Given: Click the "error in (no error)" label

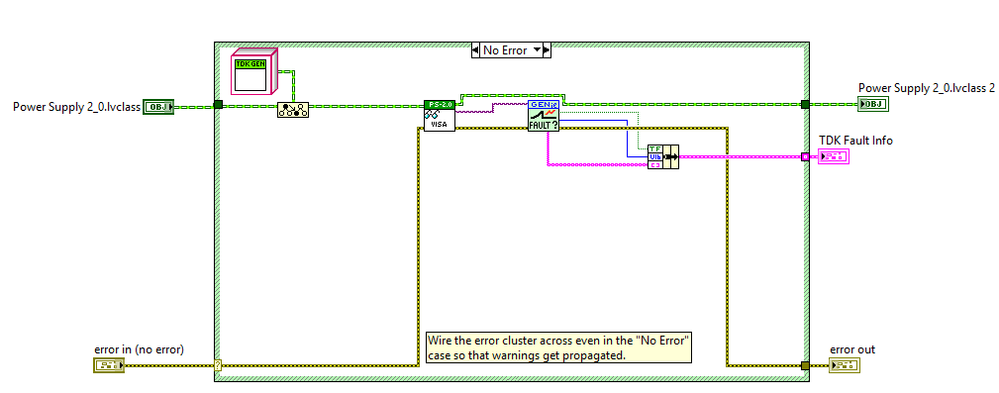Looking at the screenshot, I should [x=139, y=349].
